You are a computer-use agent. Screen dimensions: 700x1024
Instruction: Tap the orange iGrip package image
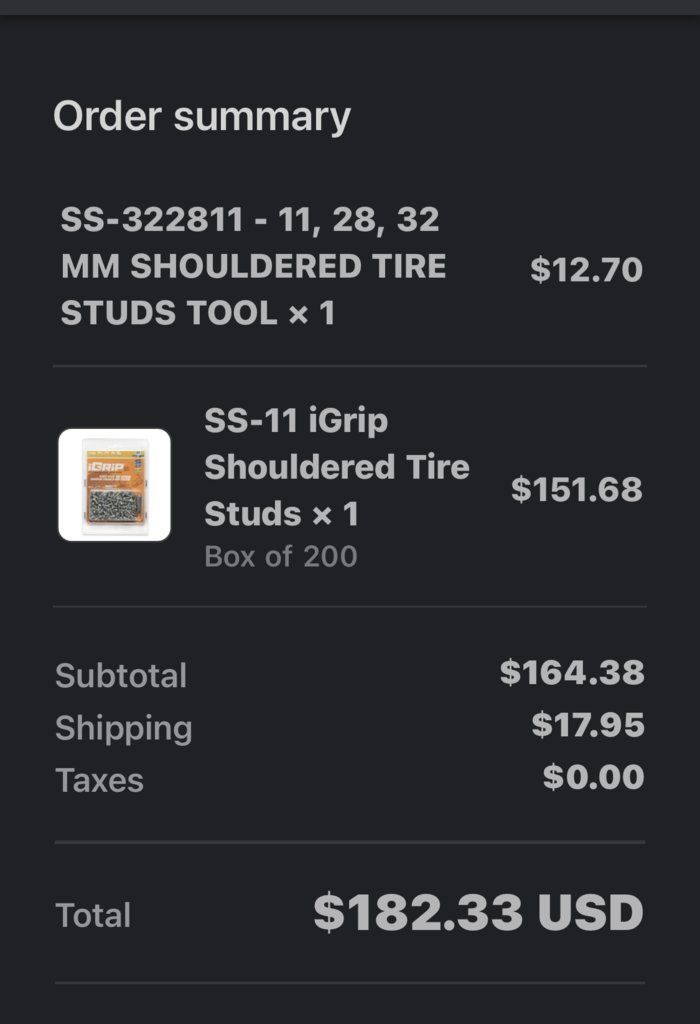[115, 485]
